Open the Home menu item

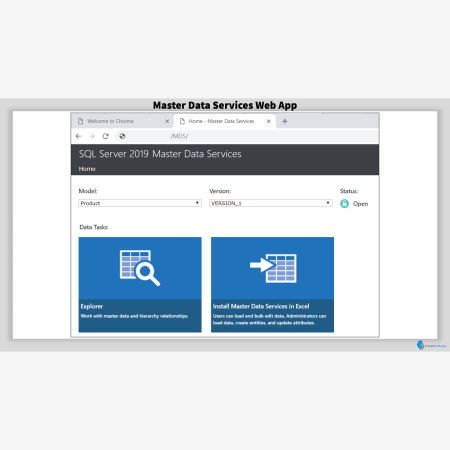87,169
